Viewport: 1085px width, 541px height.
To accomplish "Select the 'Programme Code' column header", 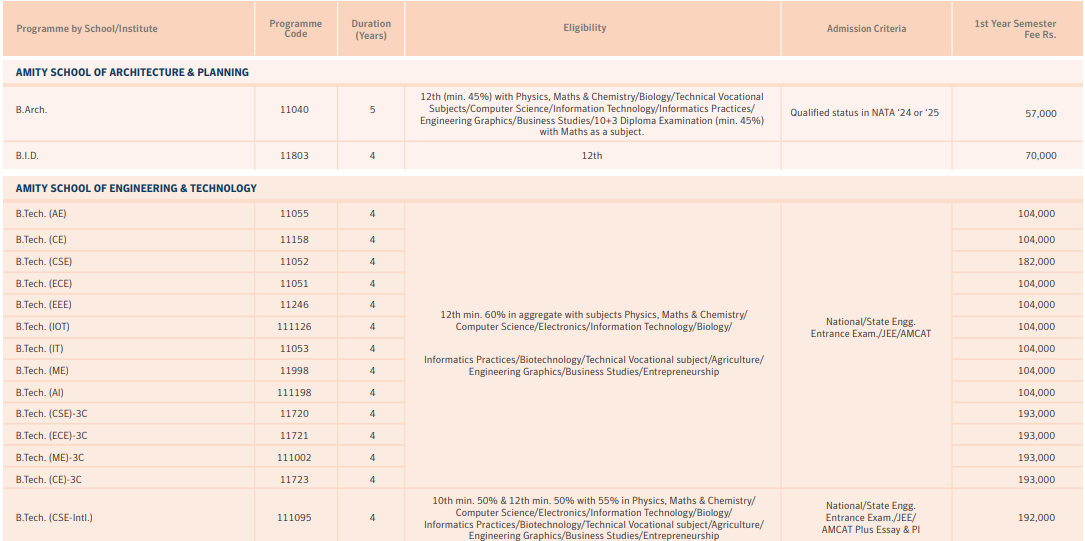I will click(x=295, y=28).
